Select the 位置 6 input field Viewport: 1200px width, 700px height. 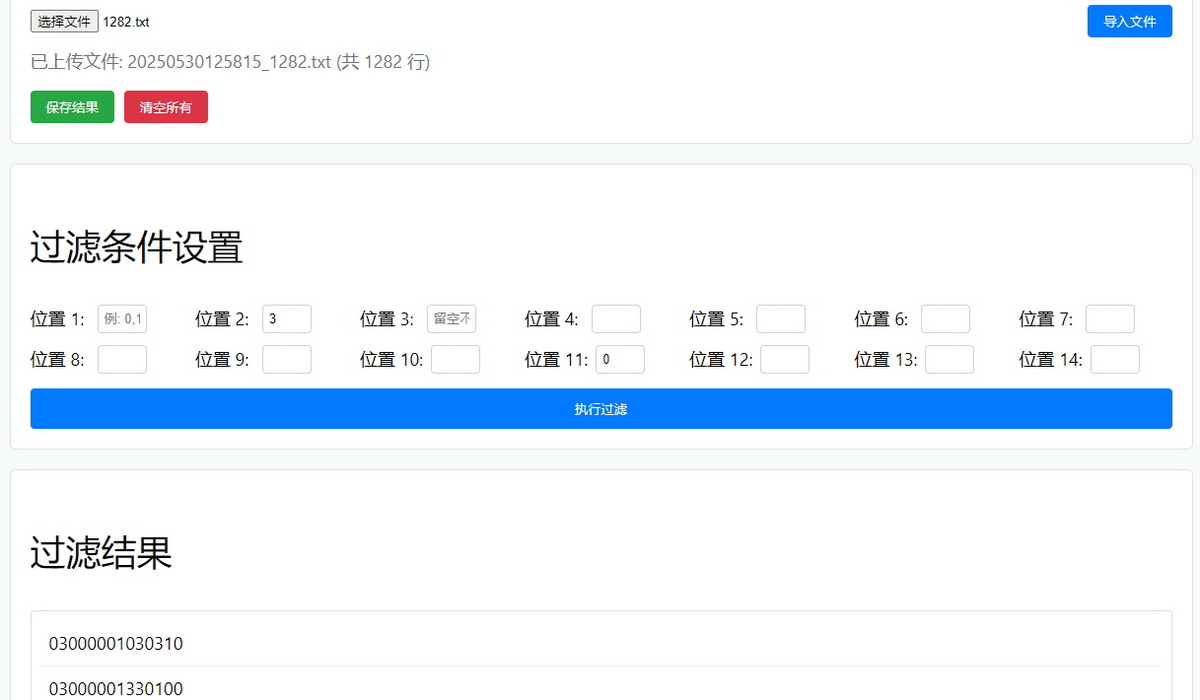pos(945,319)
